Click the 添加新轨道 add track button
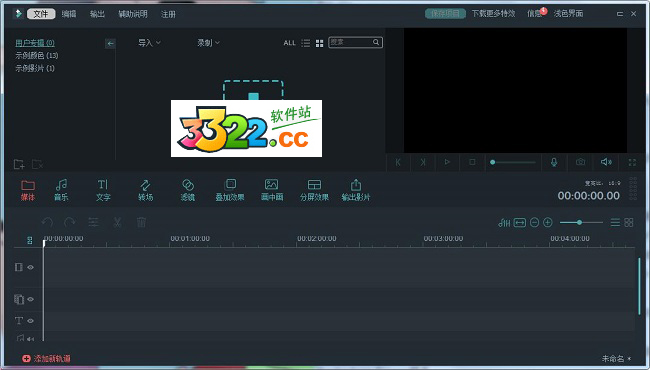Viewport: 650px width, 370px height. 46,358
